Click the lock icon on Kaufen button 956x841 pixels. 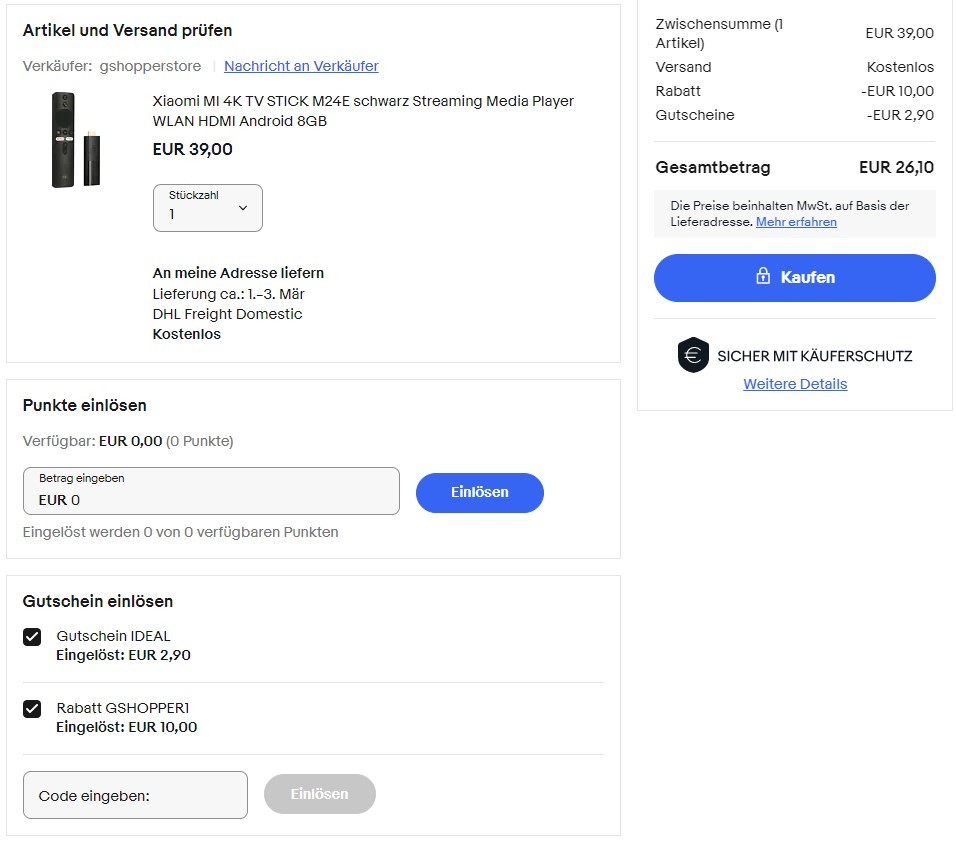point(763,276)
